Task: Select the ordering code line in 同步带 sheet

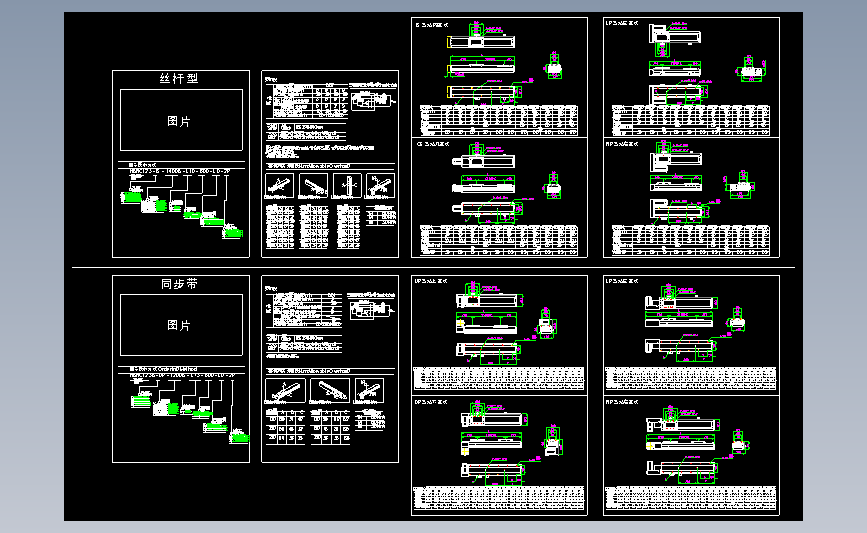Action: (x=182, y=376)
